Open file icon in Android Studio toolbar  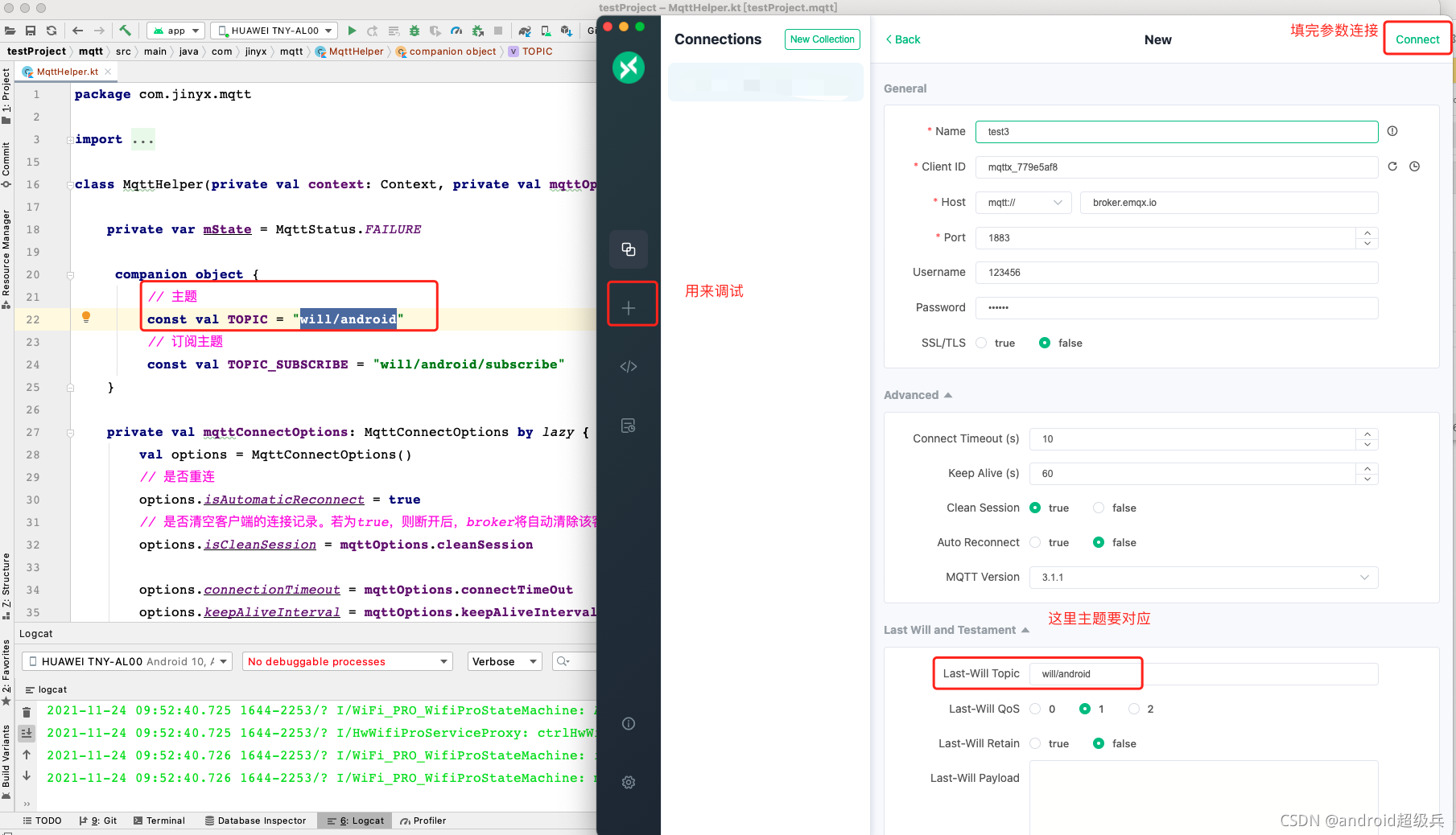10,31
